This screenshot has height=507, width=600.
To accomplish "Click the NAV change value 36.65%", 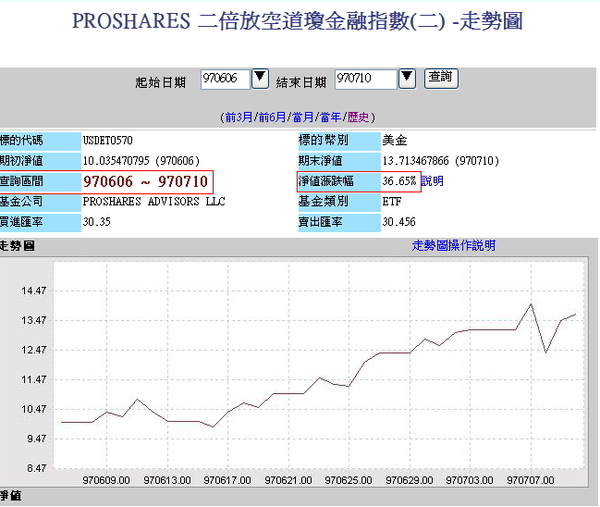I will pyautogui.click(x=399, y=181).
